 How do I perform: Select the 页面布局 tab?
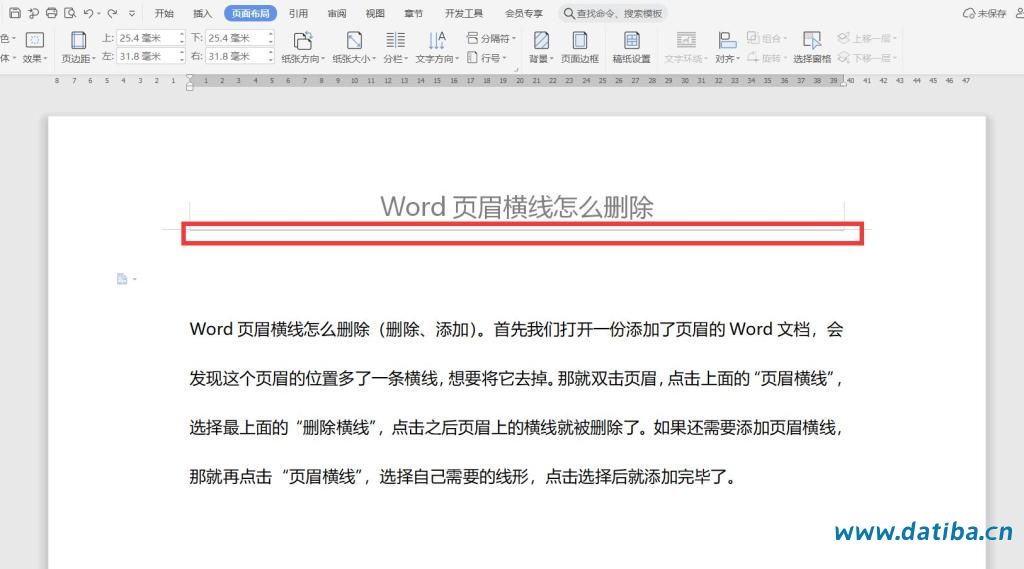coord(250,13)
